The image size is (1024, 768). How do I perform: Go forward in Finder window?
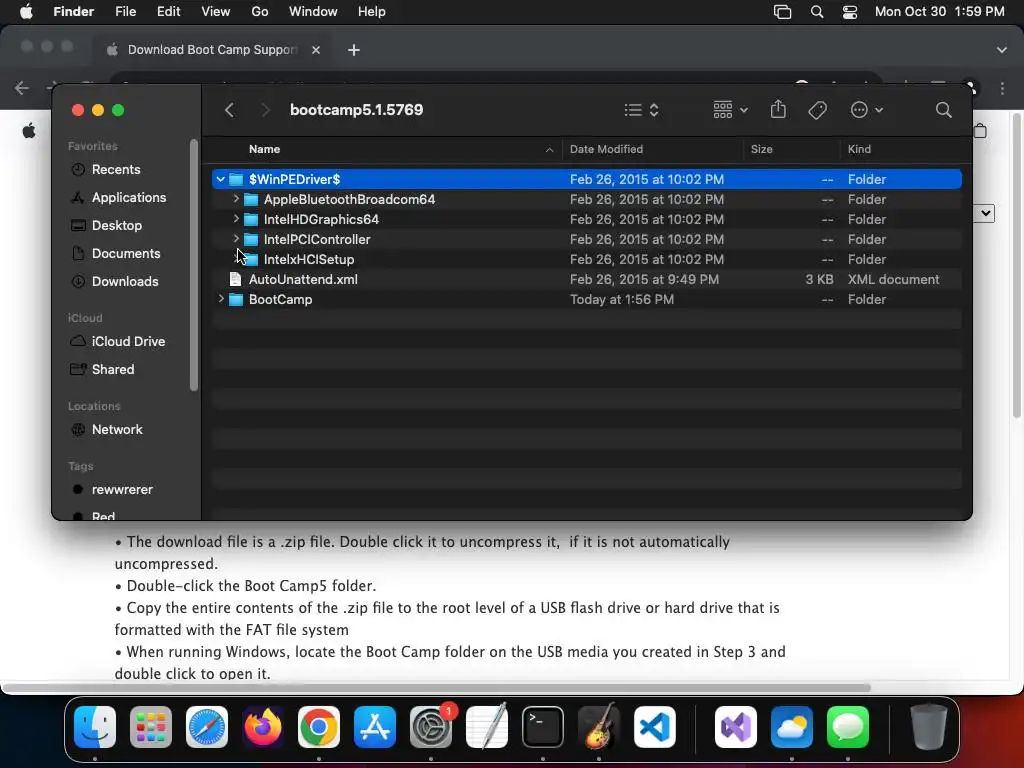click(x=264, y=110)
